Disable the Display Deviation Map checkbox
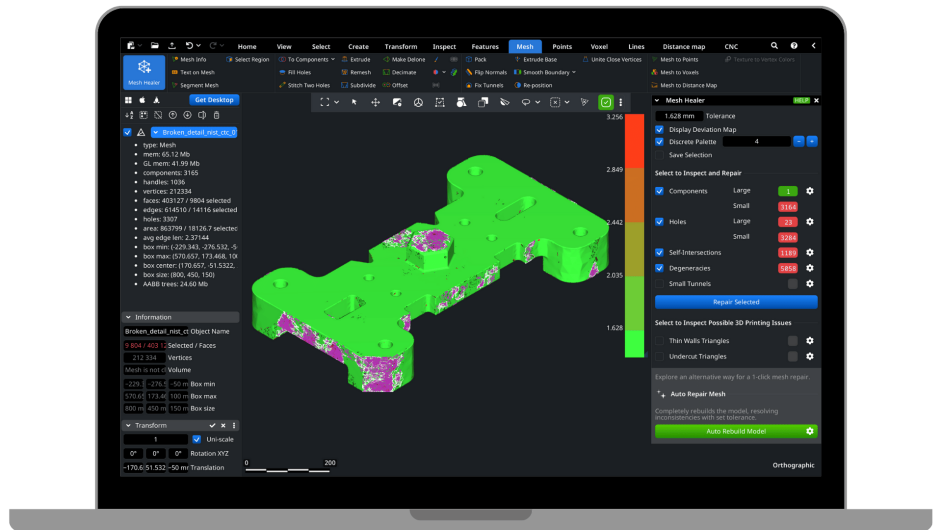This screenshot has width=942, height=530. 659,129
